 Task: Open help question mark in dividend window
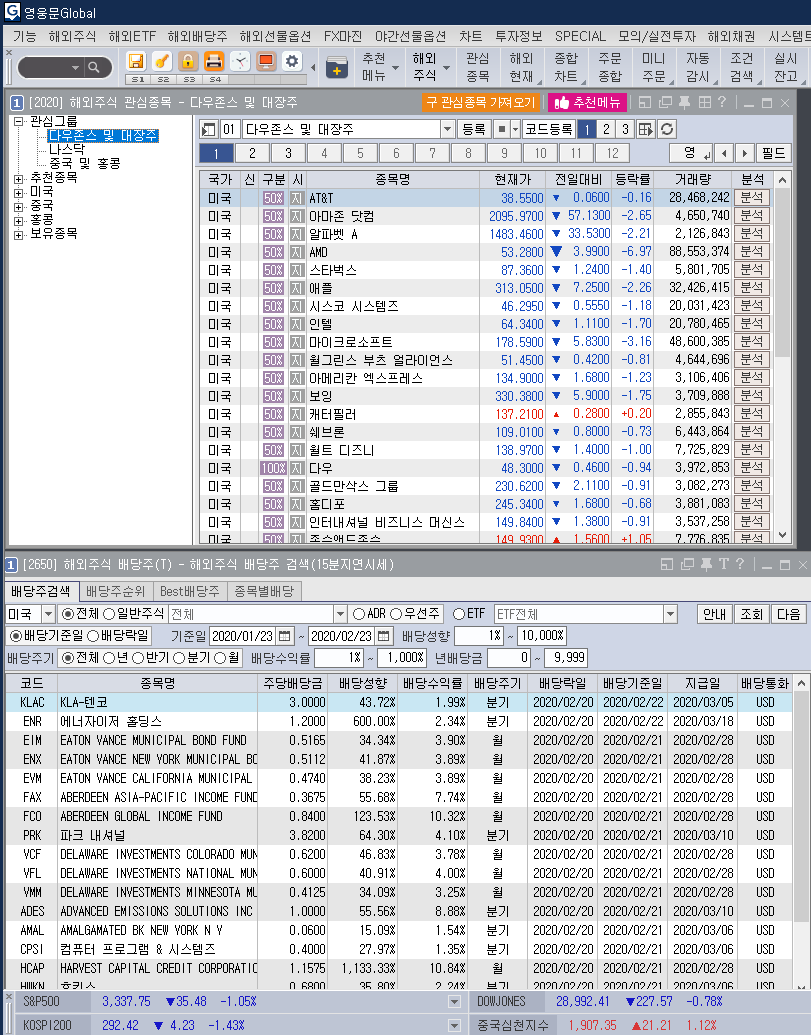point(740,564)
